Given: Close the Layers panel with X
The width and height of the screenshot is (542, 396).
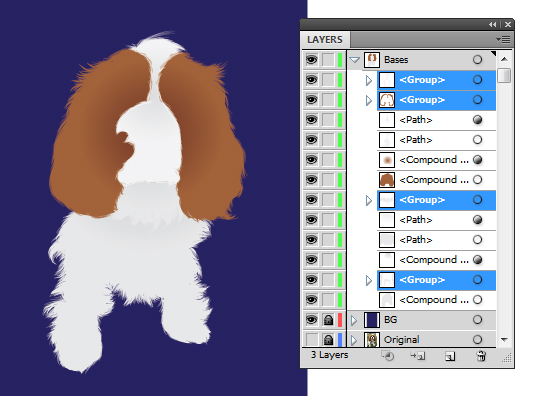Looking at the screenshot, I should [507, 25].
